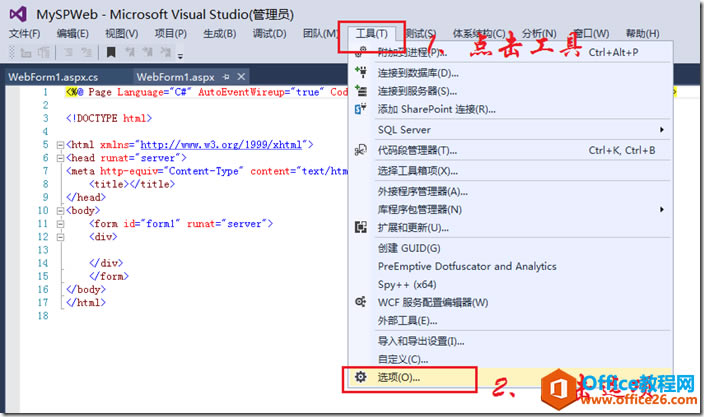
Task: Collapse the body element outline on line 10
Action: click(x=60, y=211)
